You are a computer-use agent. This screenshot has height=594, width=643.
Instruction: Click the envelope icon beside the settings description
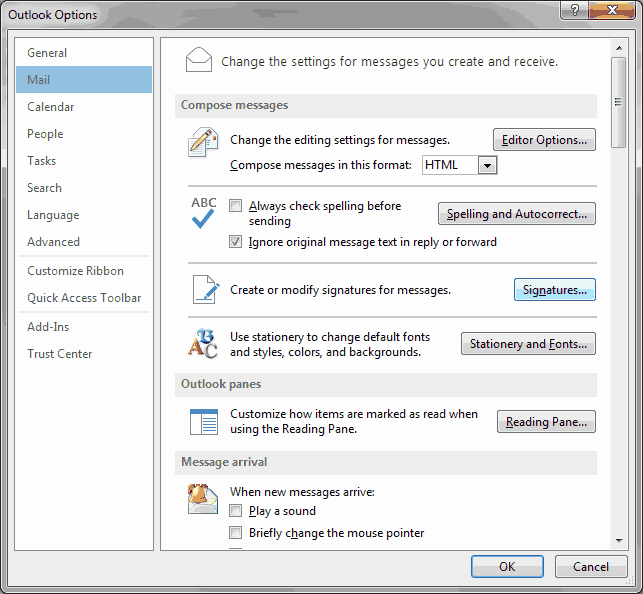199,60
